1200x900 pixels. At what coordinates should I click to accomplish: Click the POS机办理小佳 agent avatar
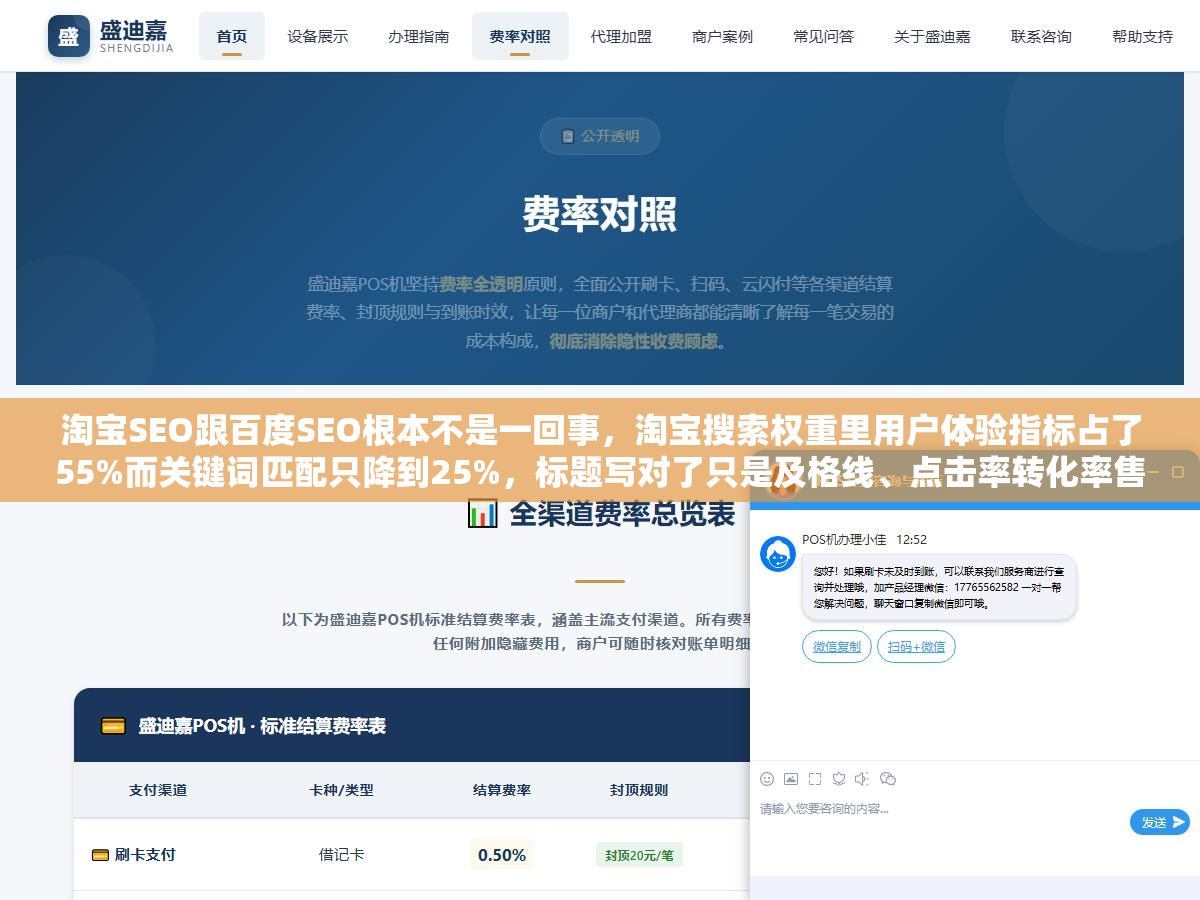778,554
